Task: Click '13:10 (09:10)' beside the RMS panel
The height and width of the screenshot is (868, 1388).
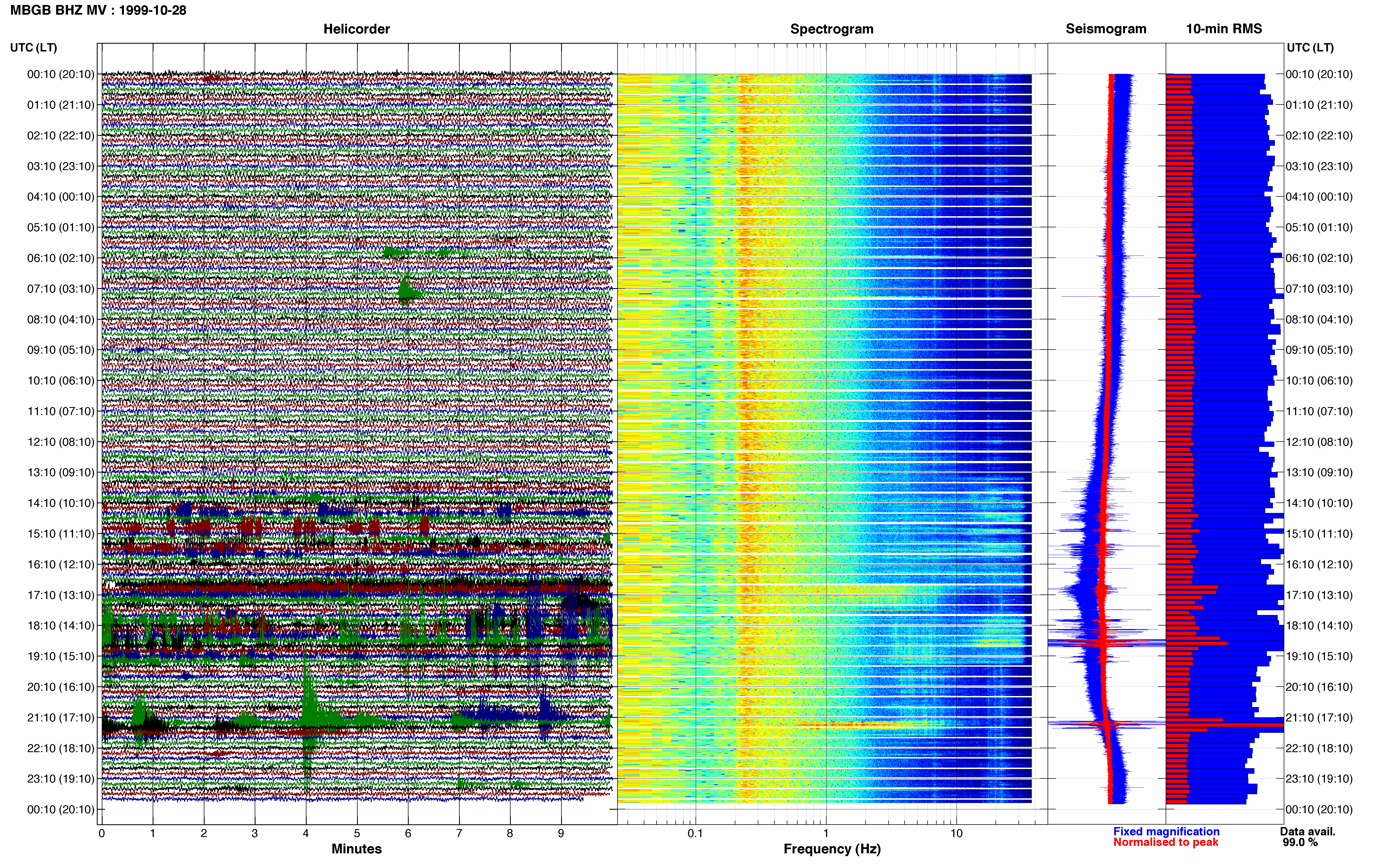Action: coord(1319,473)
